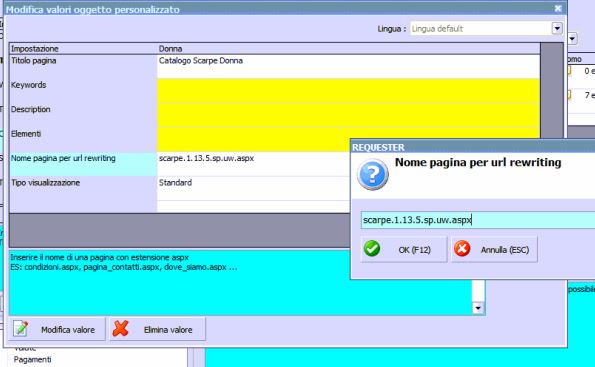Screen dimensions: 595x367
Task: Click the Impostazione column header
Action: 83,49
